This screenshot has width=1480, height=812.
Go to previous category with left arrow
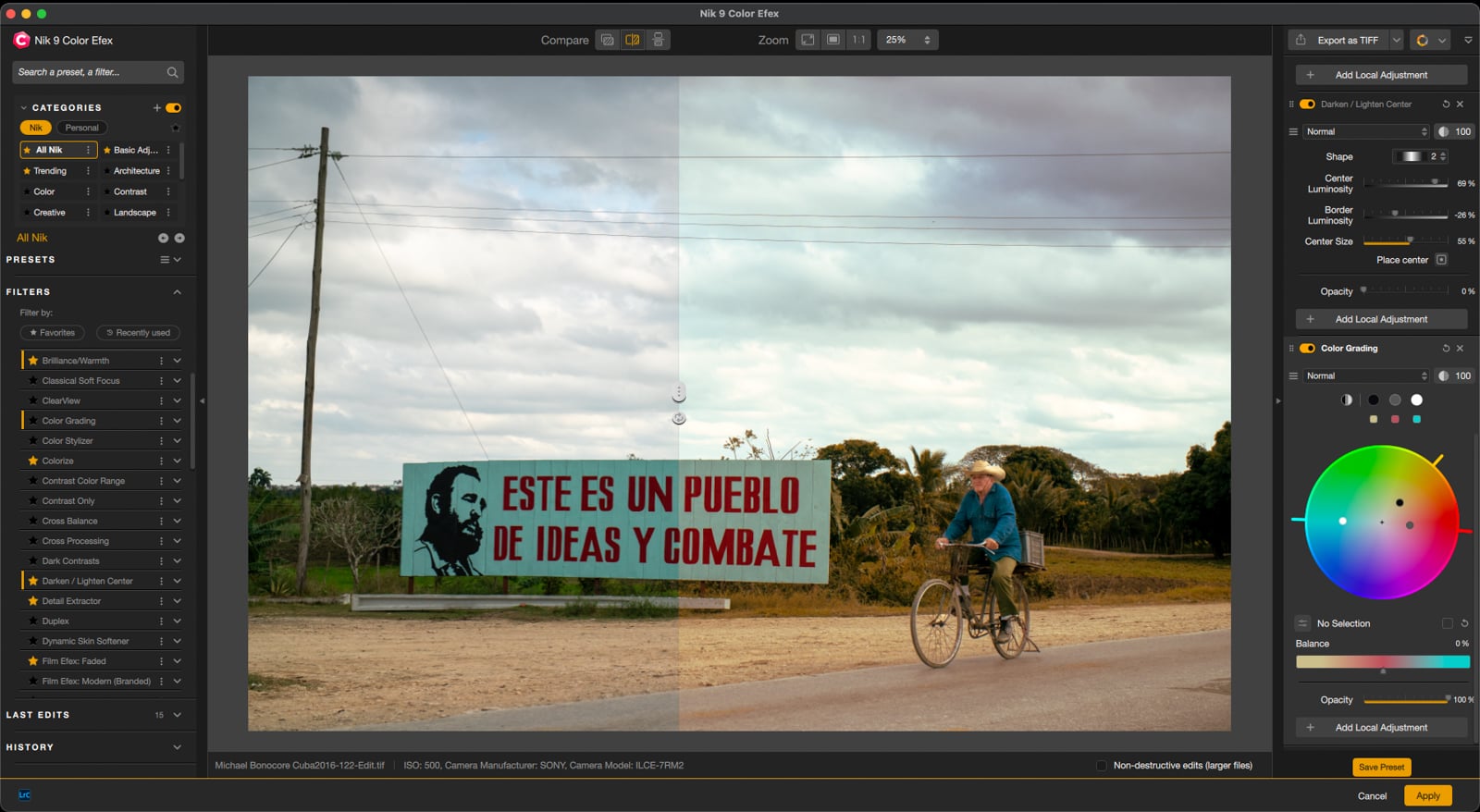[x=163, y=238]
